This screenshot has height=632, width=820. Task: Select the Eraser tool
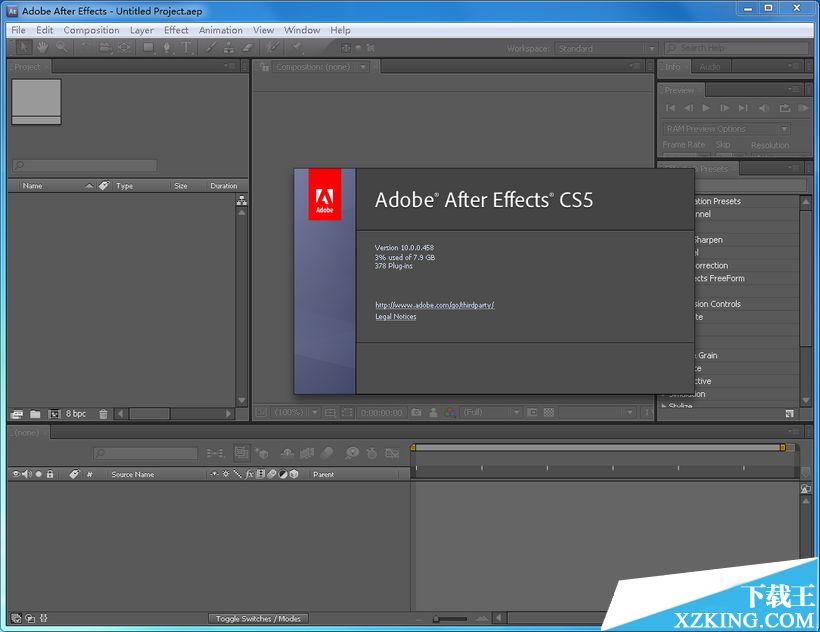[247, 48]
